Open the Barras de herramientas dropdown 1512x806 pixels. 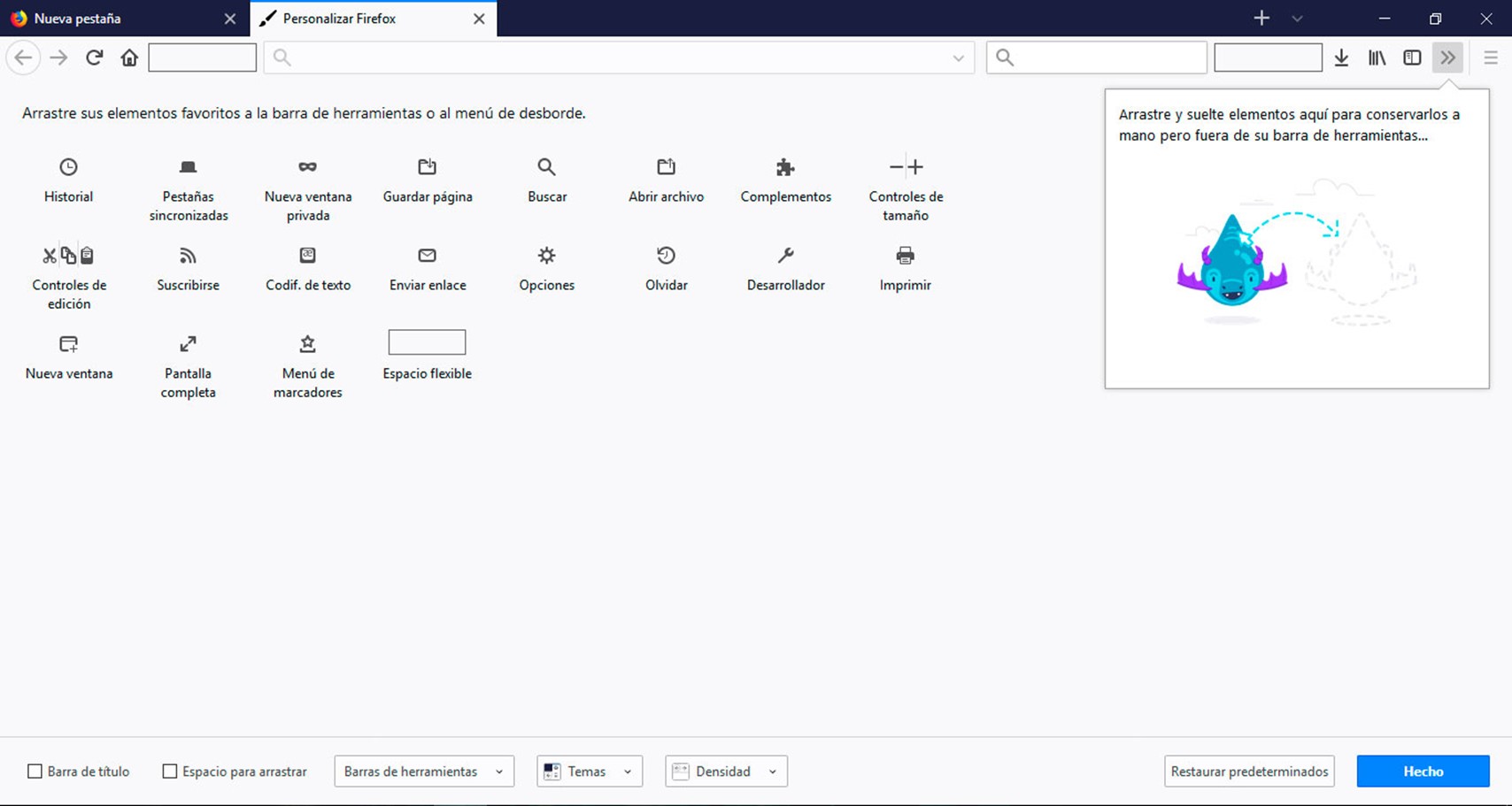coord(424,771)
